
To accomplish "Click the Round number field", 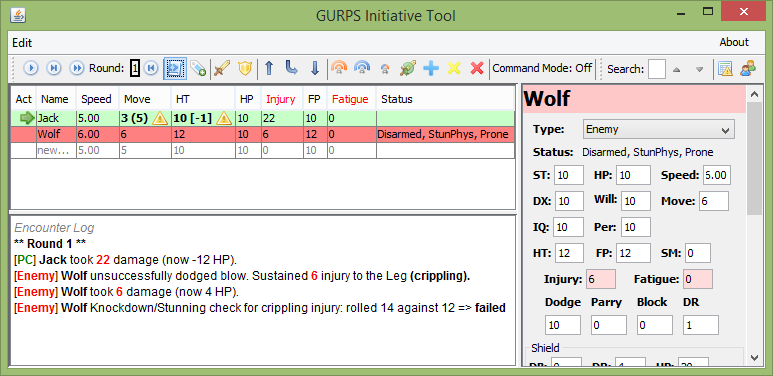I will point(135,68).
